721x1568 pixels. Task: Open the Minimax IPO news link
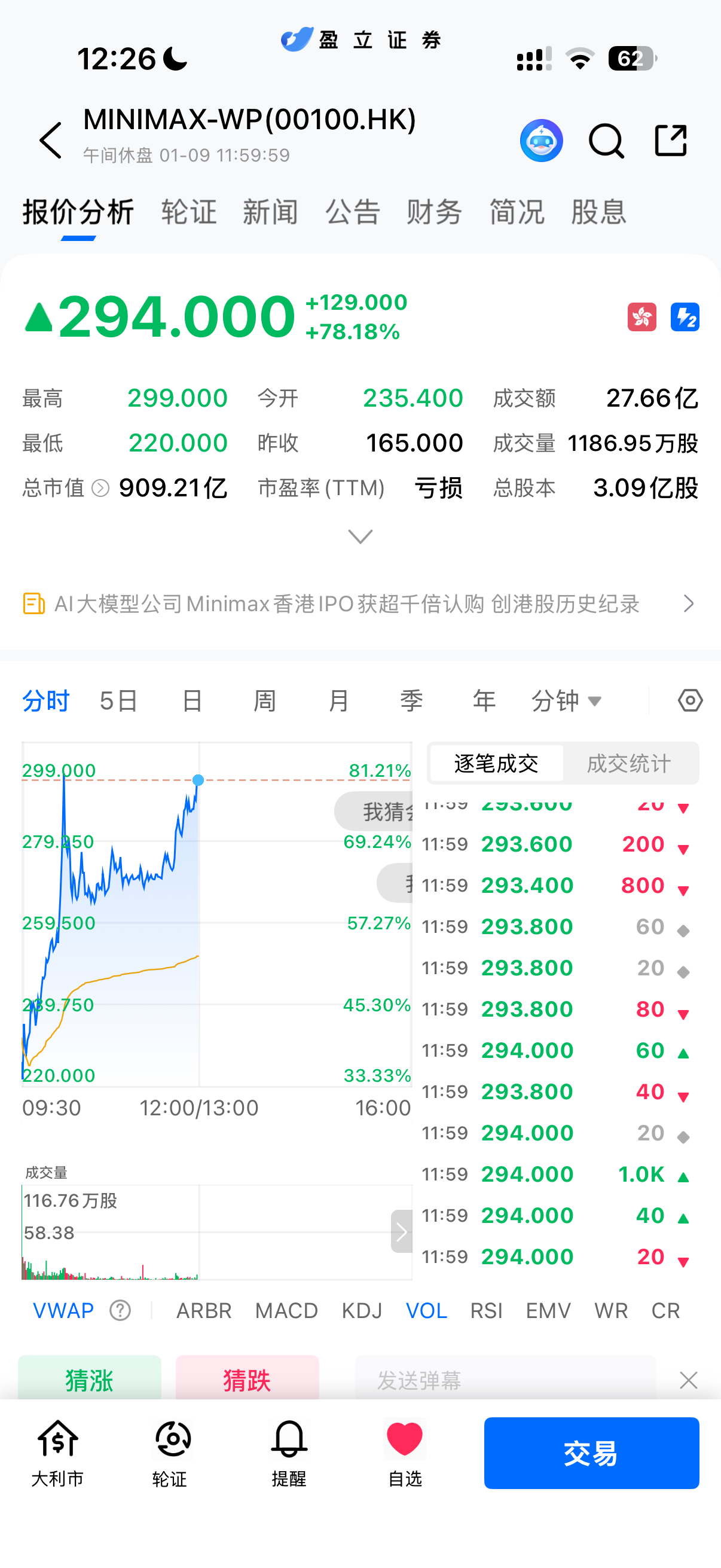click(347, 604)
